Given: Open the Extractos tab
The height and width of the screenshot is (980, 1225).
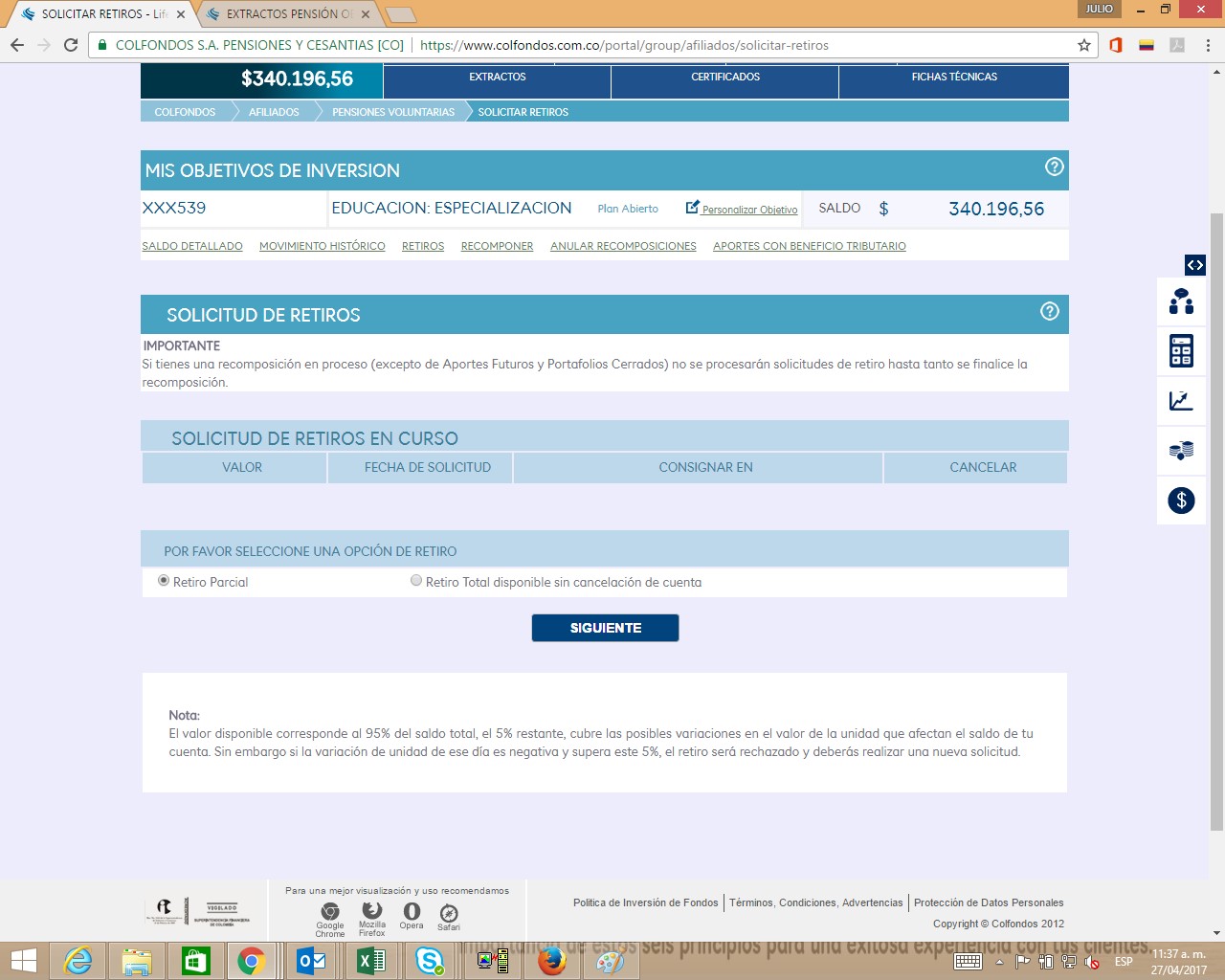Looking at the screenshot, I should [497, 78].
